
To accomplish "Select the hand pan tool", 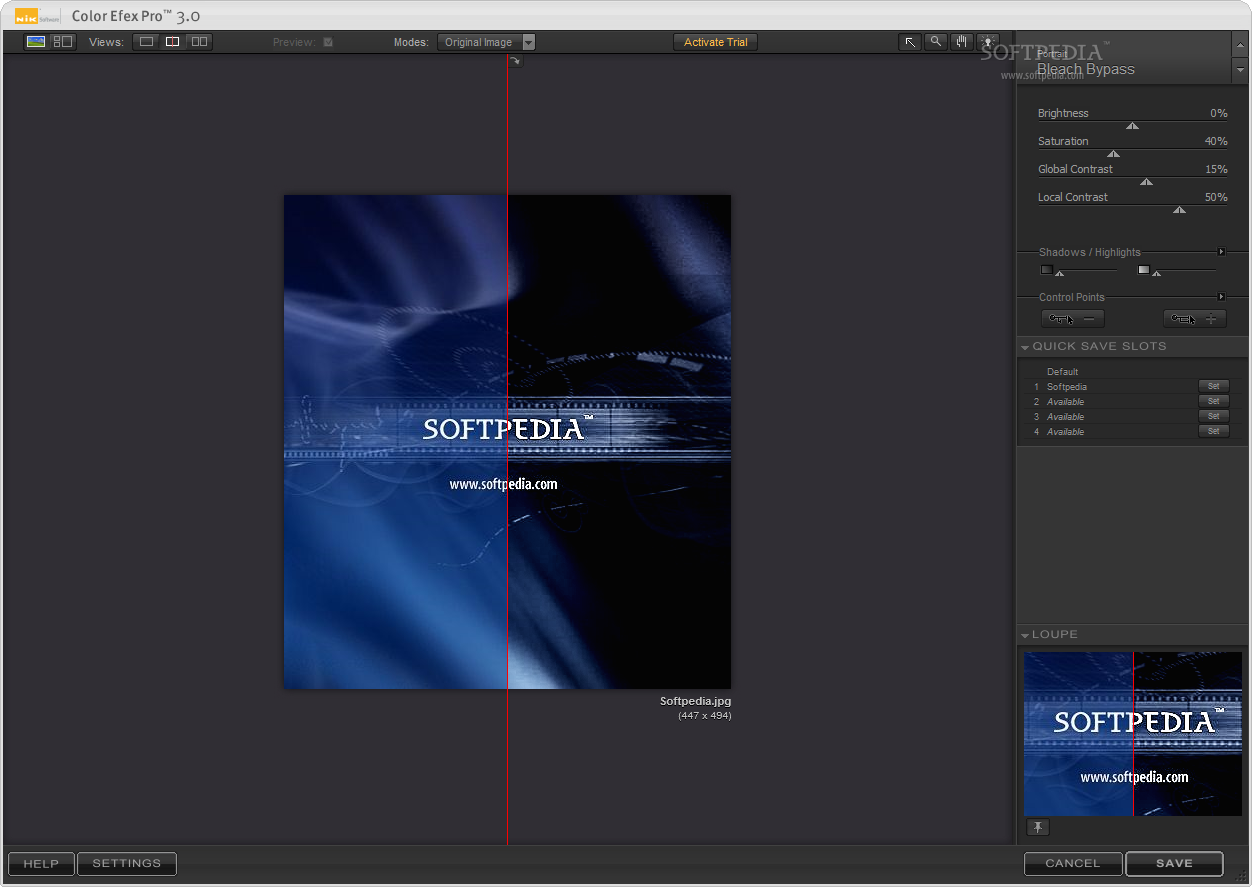I will click(x=962, y=42).
